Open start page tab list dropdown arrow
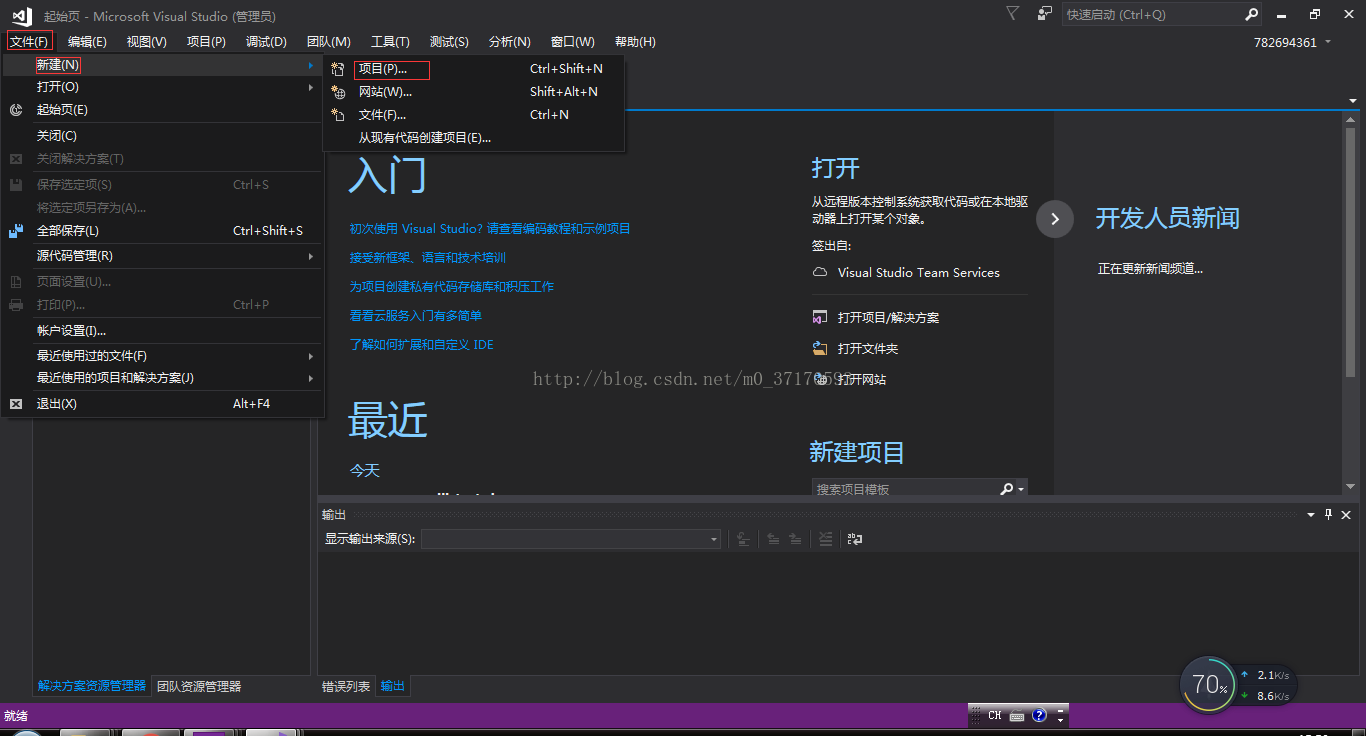Image resolution: width=1366 pixels, height=736 pixels. (1353, 101)
